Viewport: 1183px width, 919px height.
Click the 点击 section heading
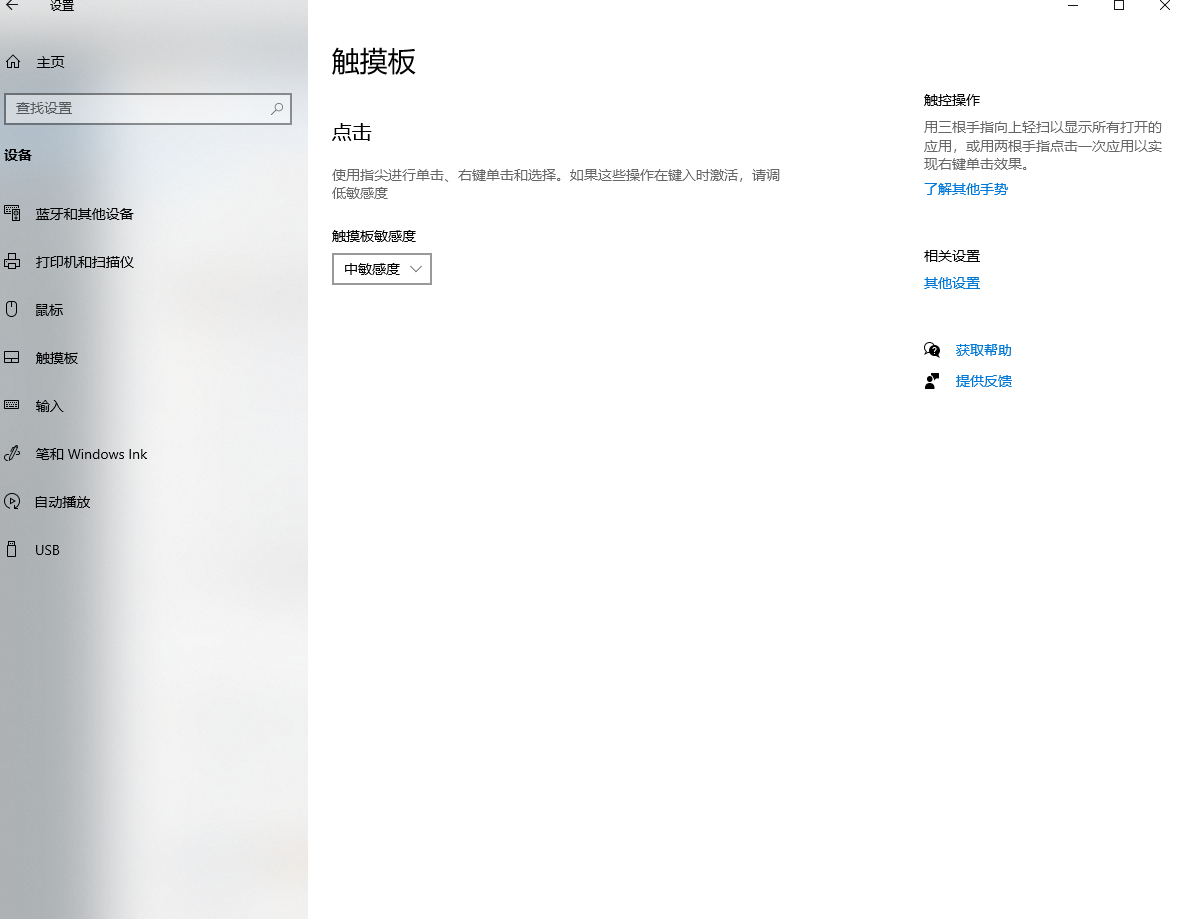pos(352,133)
